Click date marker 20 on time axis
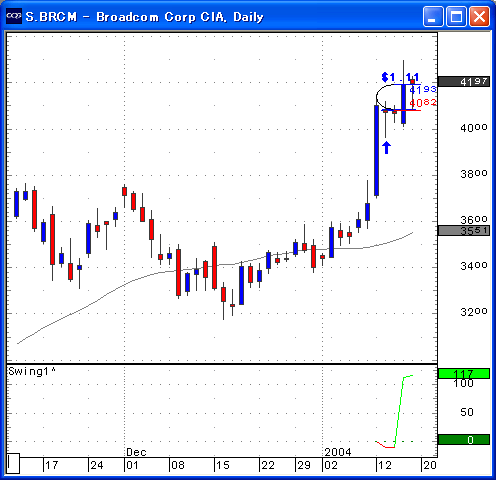The width and height of the screenshot is (496, 480). coord(430,465)
